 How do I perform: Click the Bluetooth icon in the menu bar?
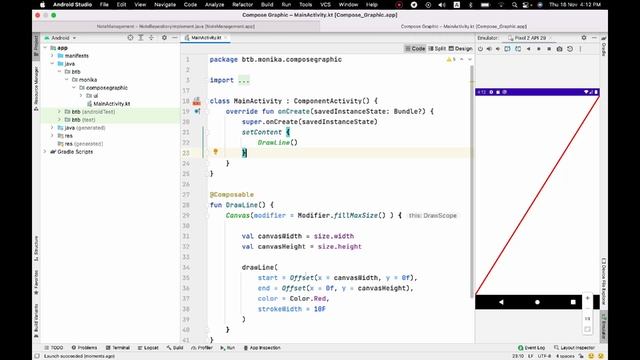point(470,5)
